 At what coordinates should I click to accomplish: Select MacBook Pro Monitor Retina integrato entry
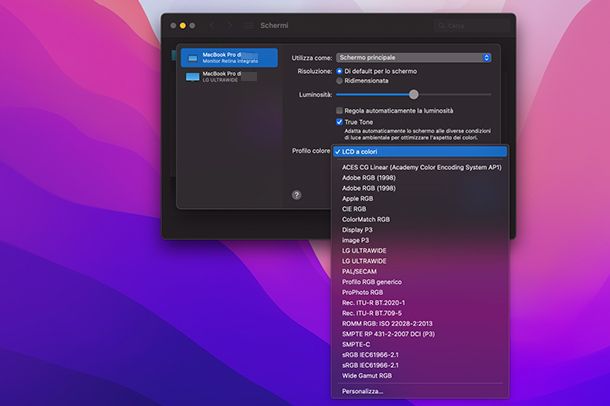[229, 58]
